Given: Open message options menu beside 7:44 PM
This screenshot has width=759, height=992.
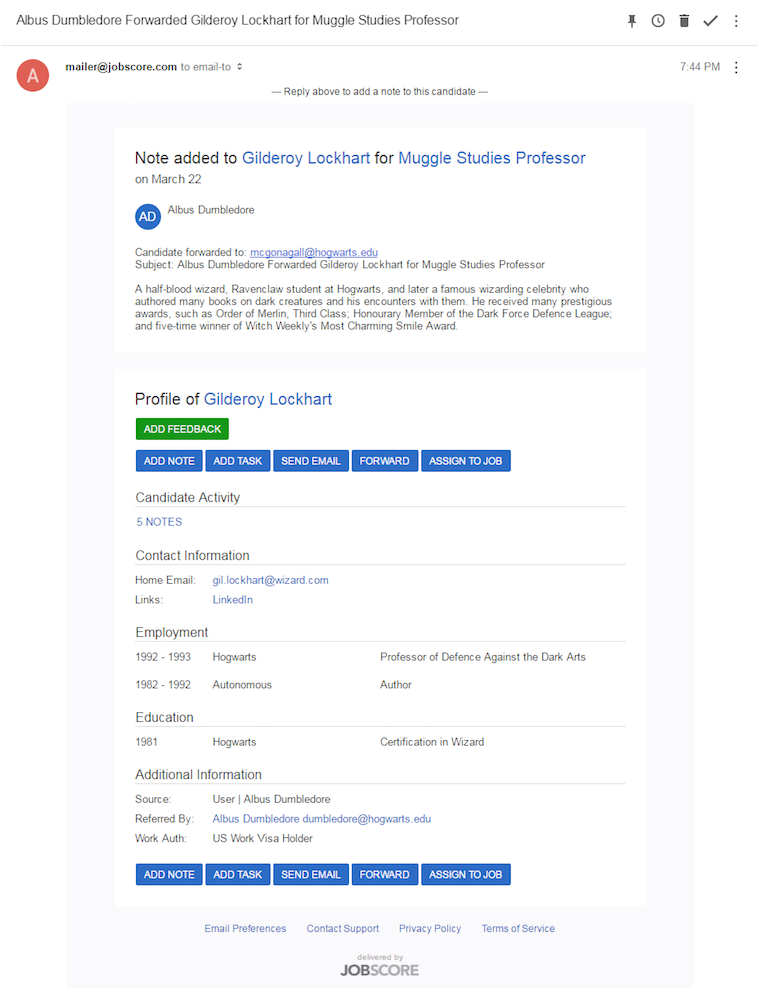Looking at the screenshot, I should [x=736, y=67].
